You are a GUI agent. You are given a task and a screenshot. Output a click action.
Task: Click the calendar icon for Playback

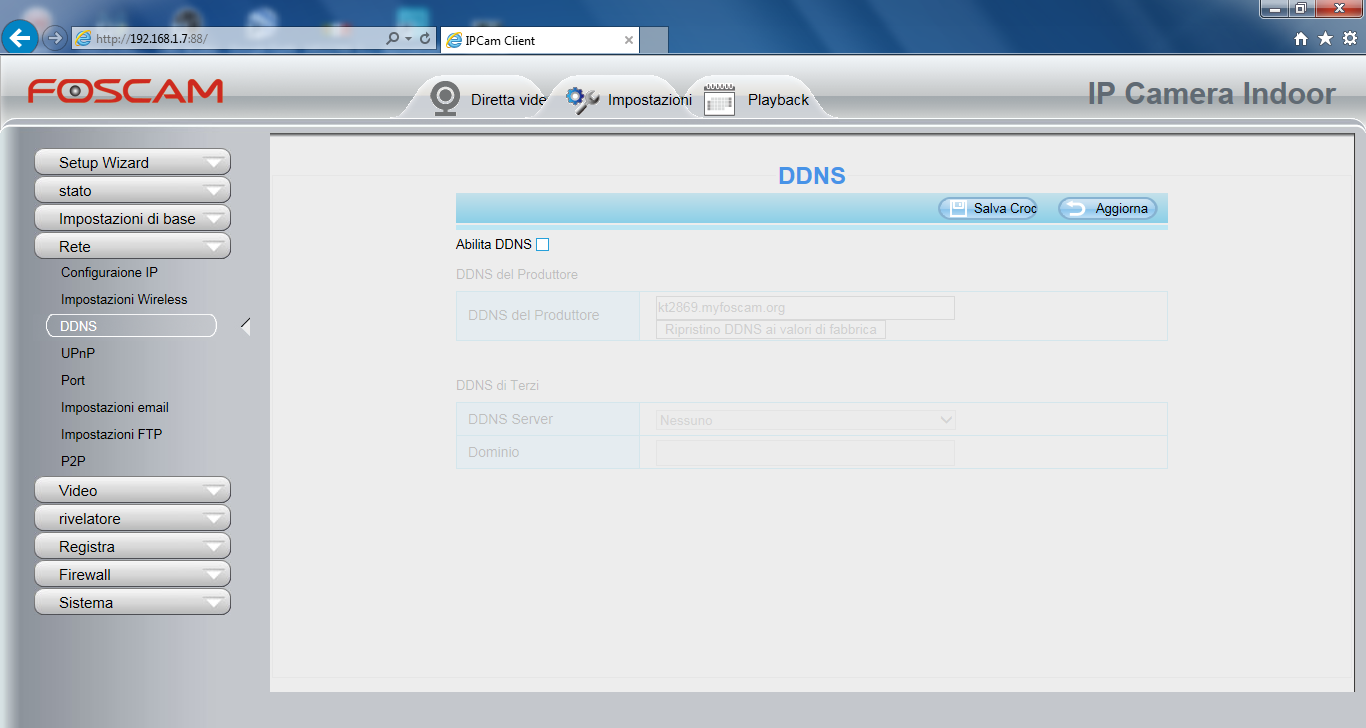point(719,100)
